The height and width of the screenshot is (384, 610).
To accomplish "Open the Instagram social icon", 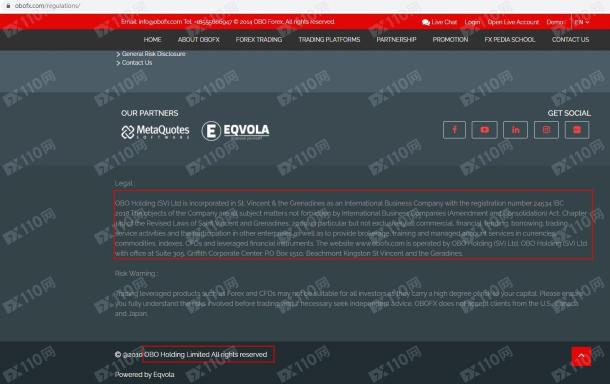I will [546, 130].
